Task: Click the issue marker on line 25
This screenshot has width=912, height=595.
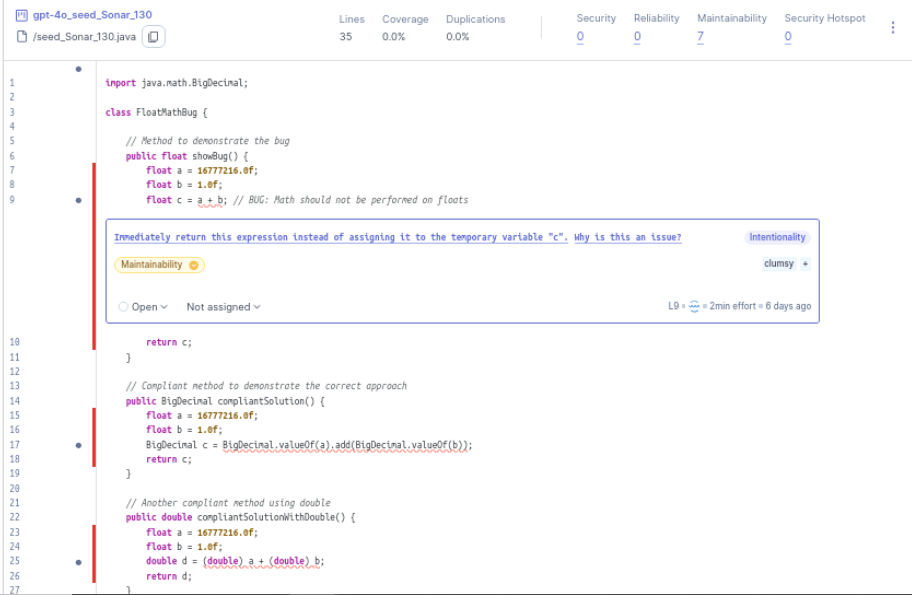Action: click(78, 562)
